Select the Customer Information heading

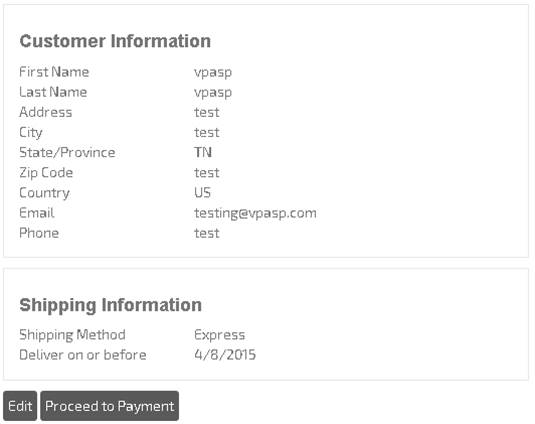click(115, 41)
